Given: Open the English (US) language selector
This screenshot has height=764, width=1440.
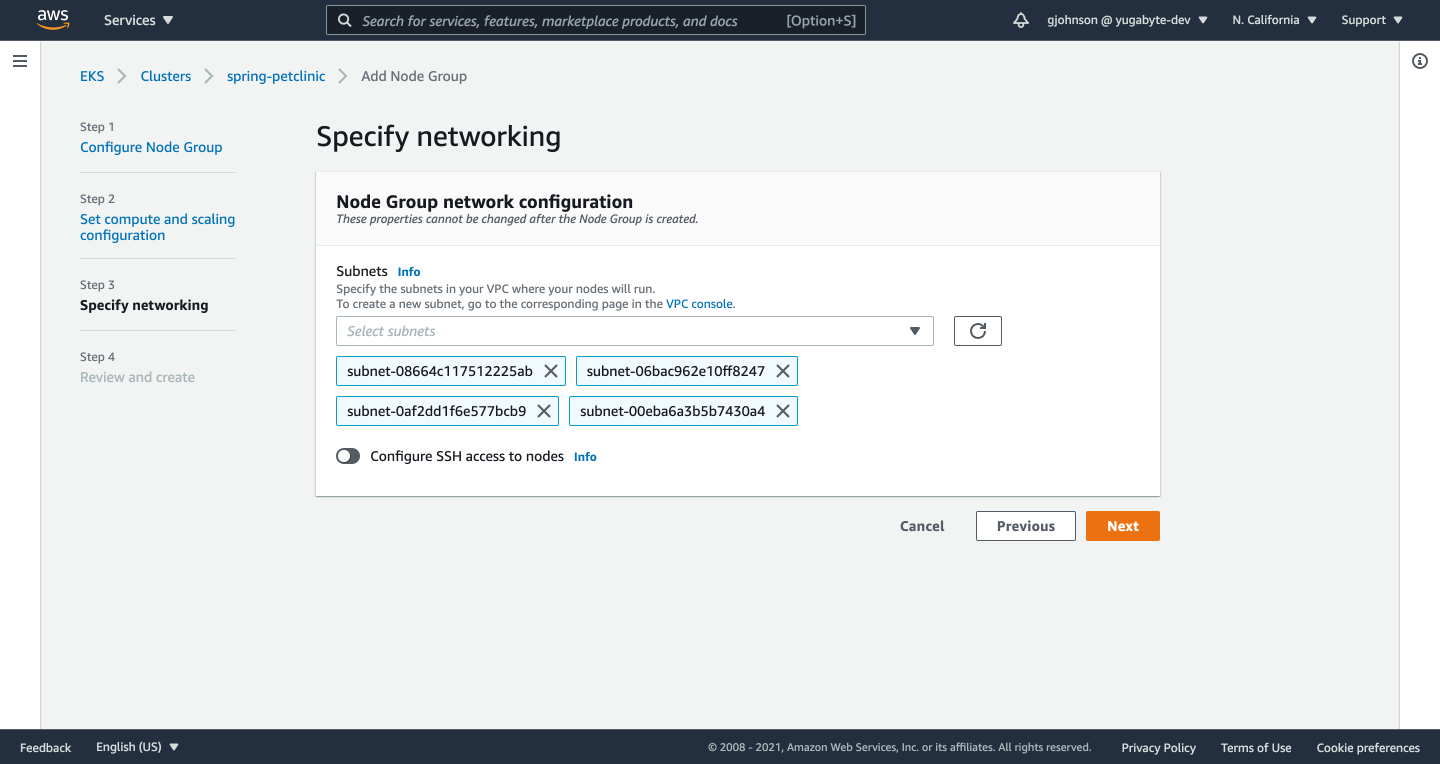Looking at the screenshot, I should [137, 746].
